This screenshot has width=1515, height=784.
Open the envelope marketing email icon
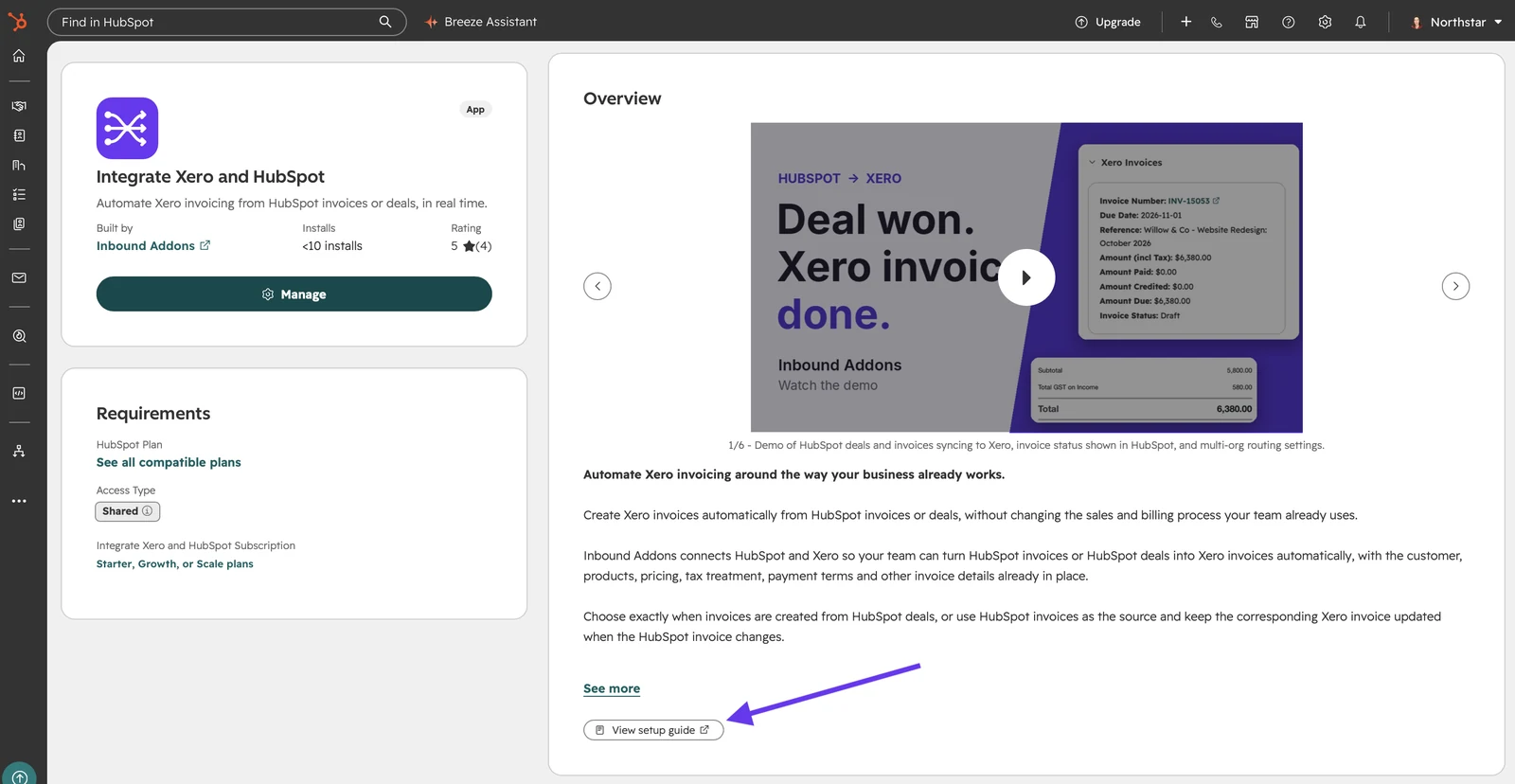tap(19, 278)
